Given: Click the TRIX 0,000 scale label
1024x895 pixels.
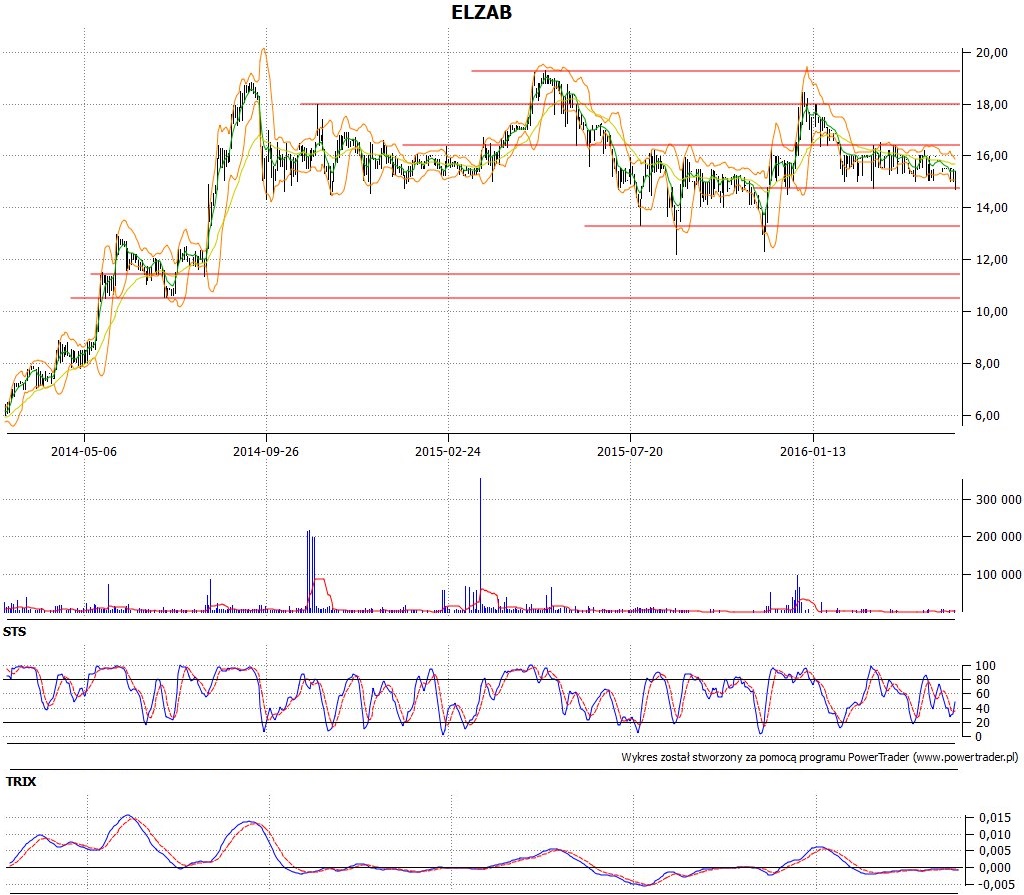Looking at the screenshot, I should [x=995, y=868].
